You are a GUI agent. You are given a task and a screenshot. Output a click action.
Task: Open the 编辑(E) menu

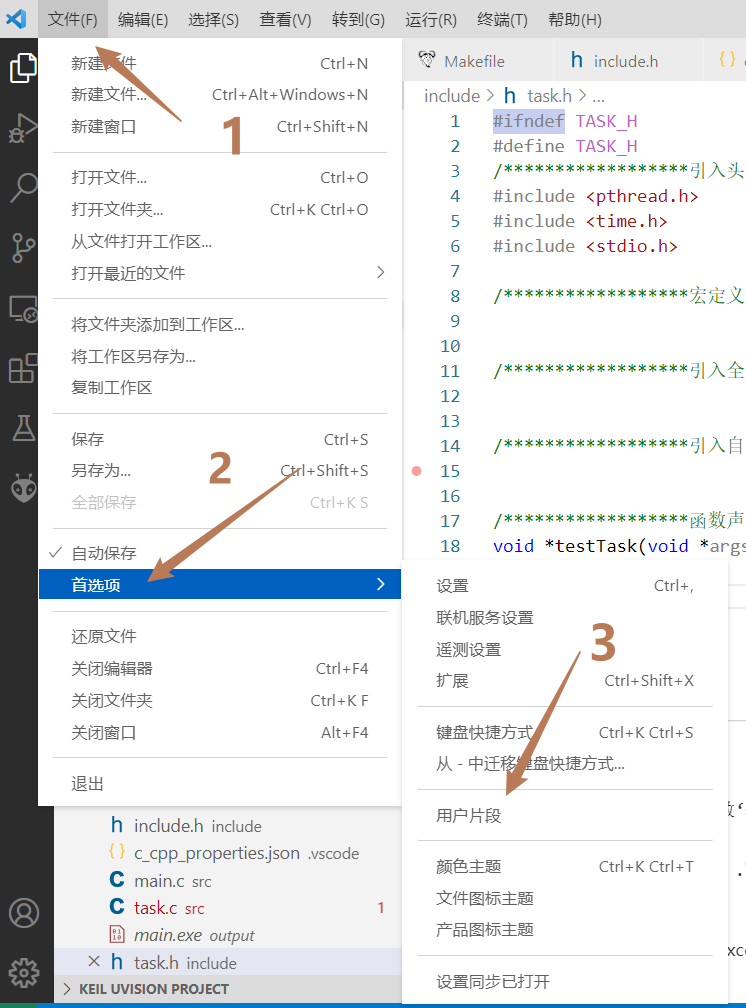143,19
